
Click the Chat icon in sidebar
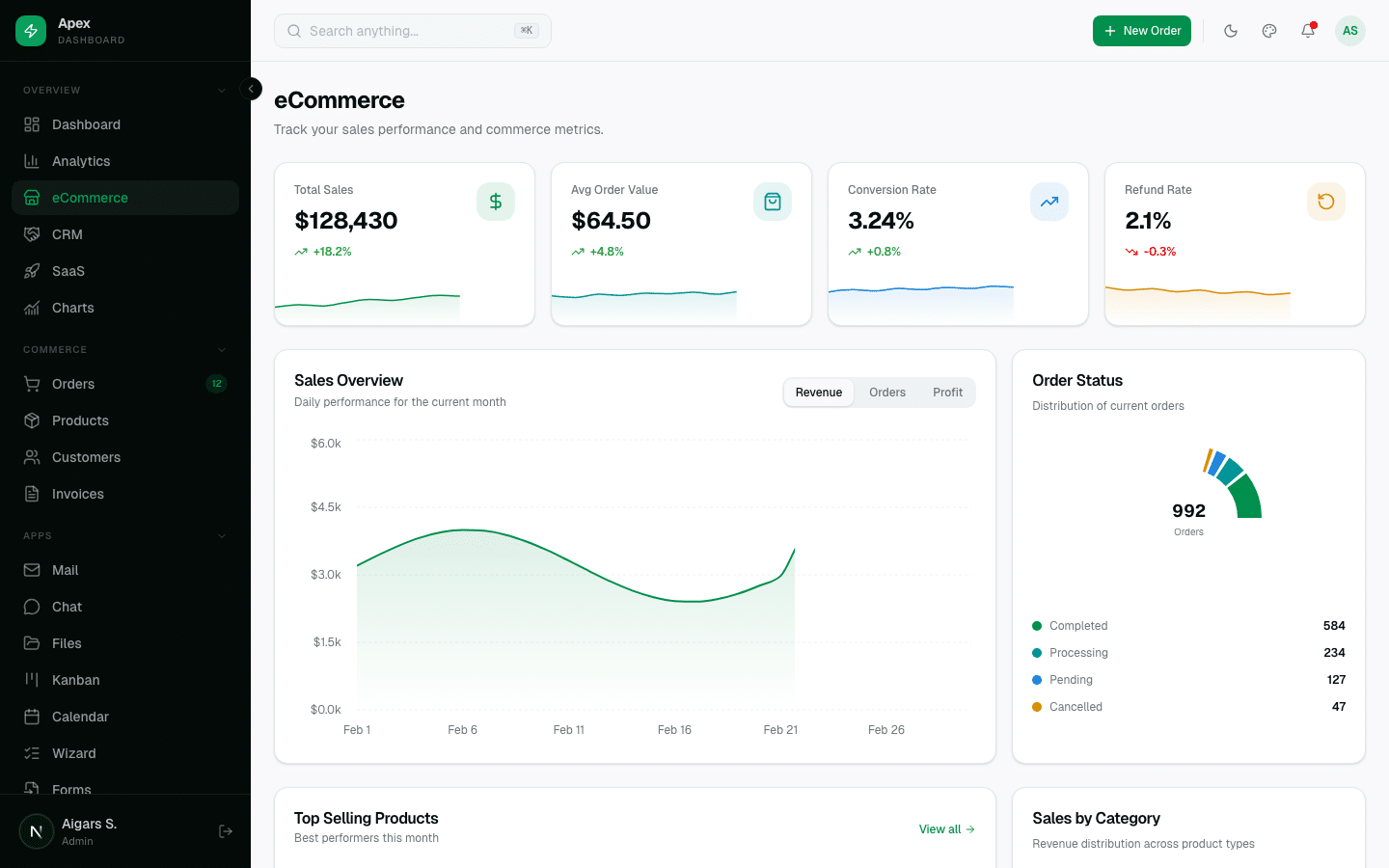point(32,607)
